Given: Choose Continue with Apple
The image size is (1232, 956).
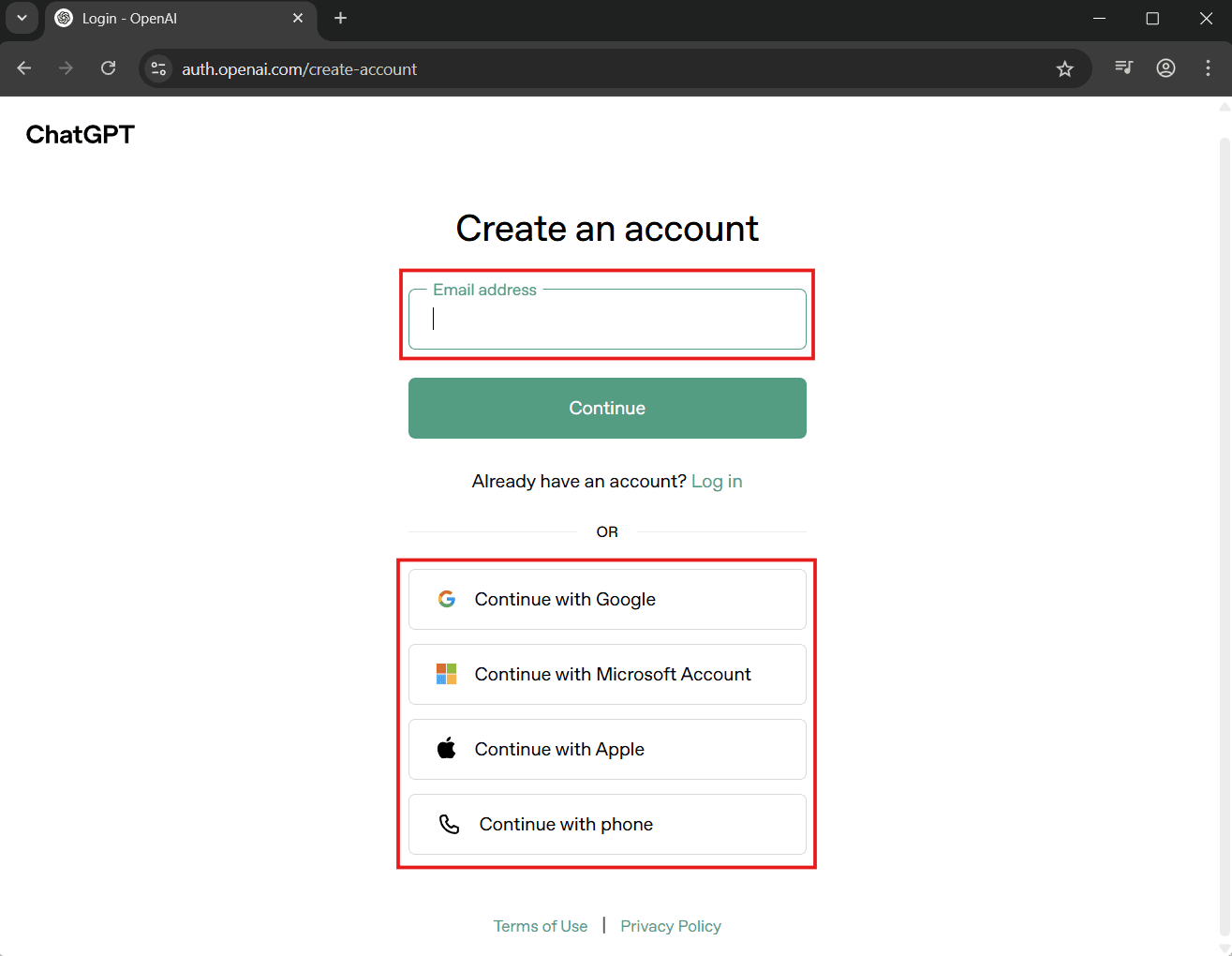Looking at the screenshot, I should point(607,749).
